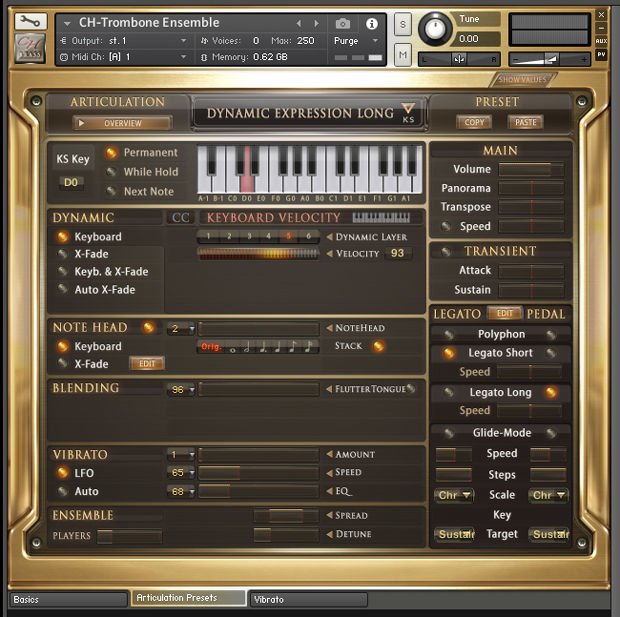Expand the articulation KS dropdown arrow

(408, 107)
